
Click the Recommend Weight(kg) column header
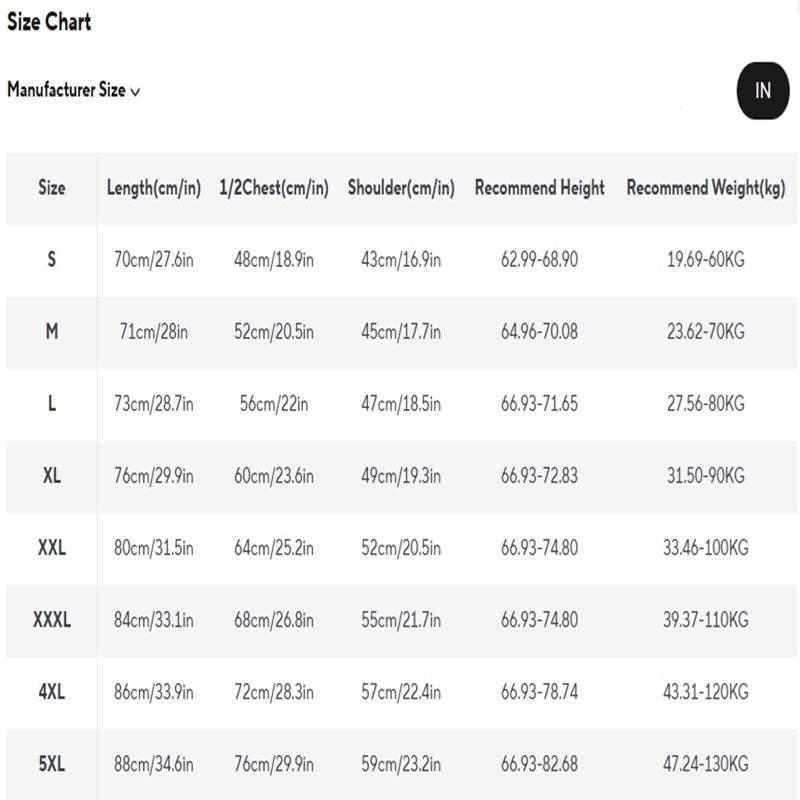pos(706,188)
